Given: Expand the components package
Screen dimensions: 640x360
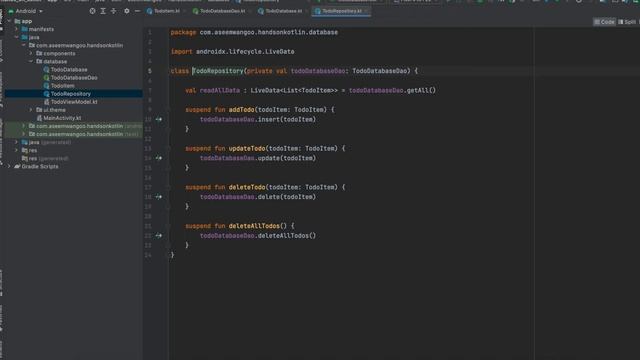Looking at the screenshot, I should [x=31, y=53].
